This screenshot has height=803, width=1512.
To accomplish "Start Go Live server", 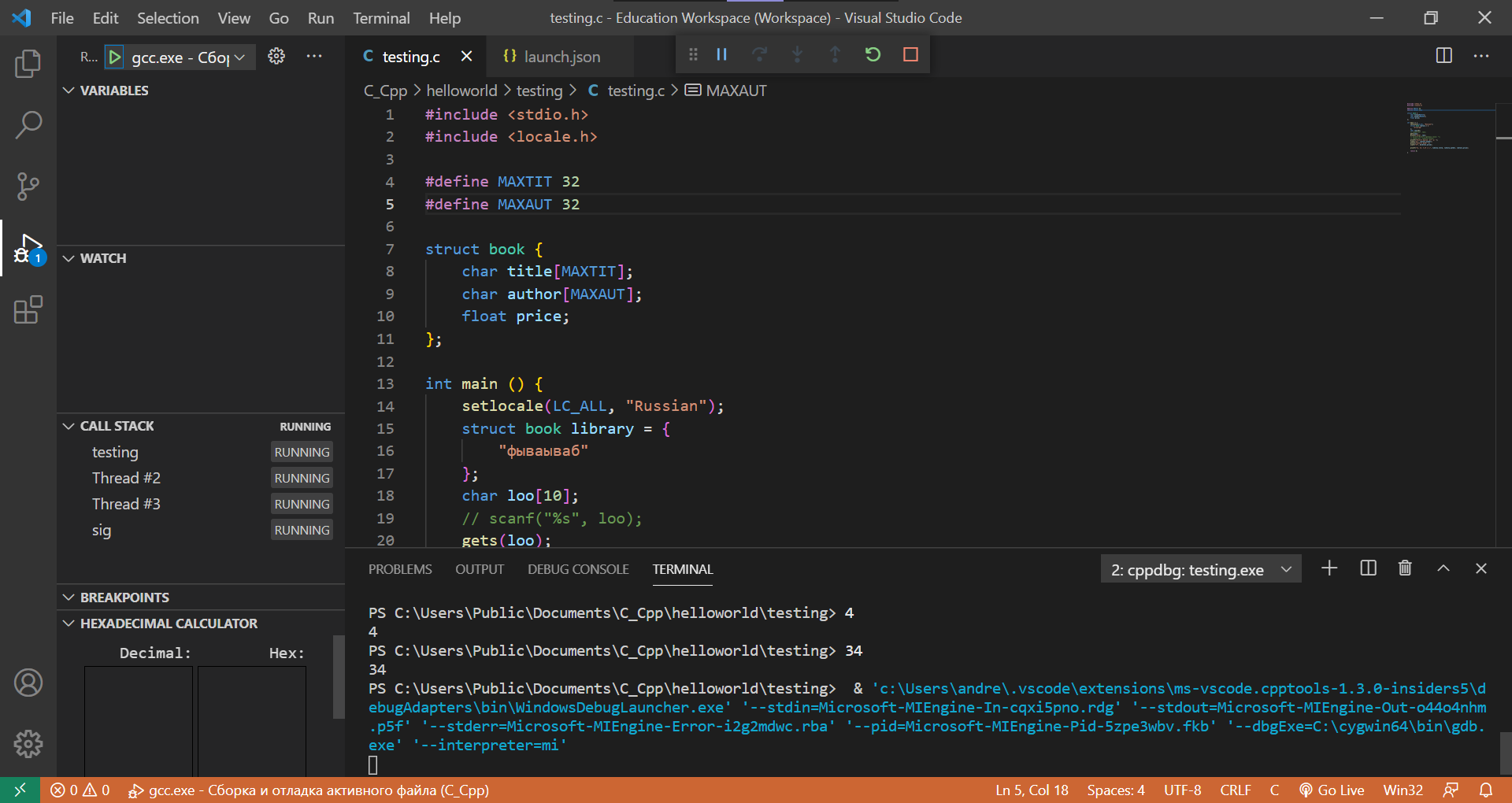I will 1332,790.
